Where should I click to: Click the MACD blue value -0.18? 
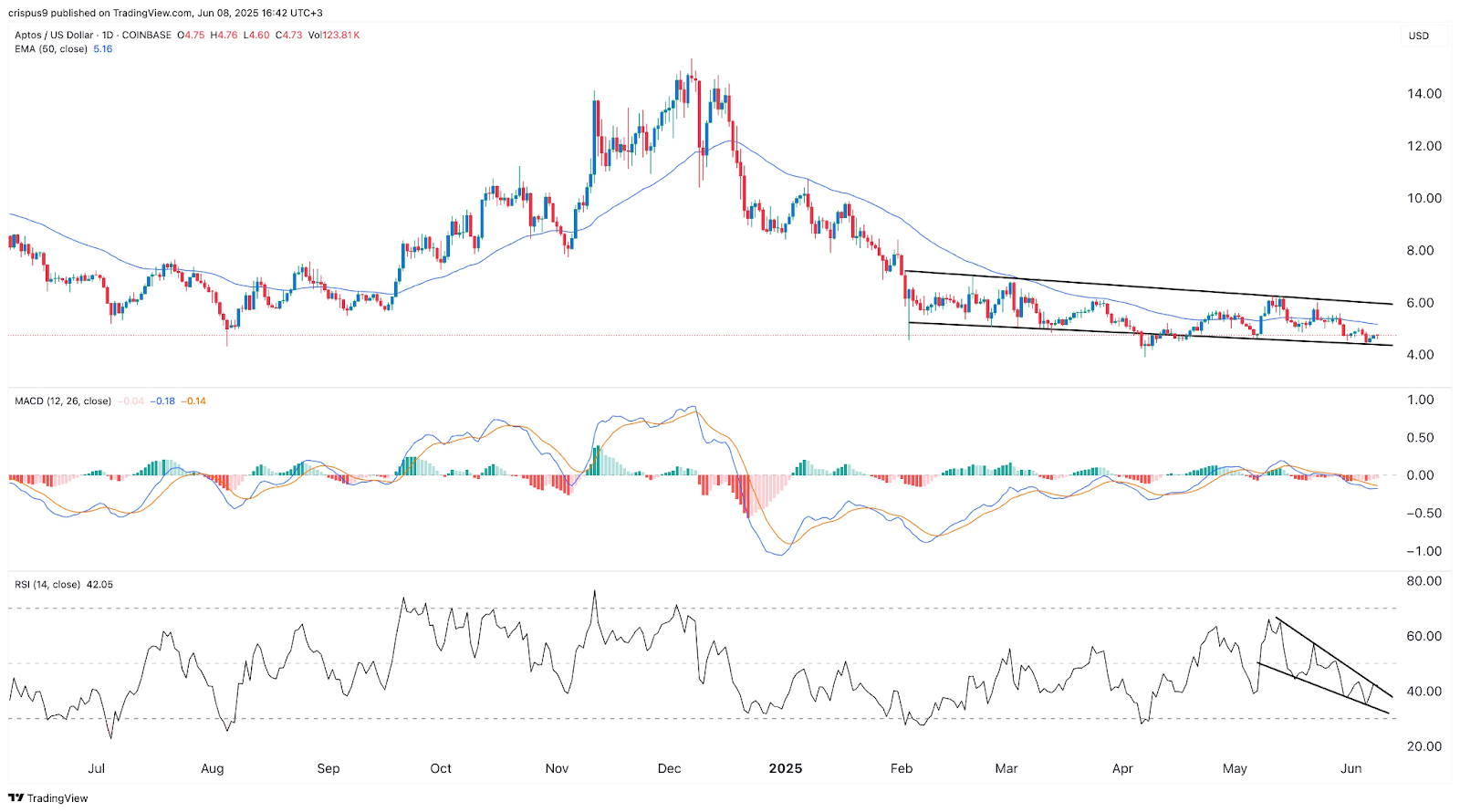(162, 401)
